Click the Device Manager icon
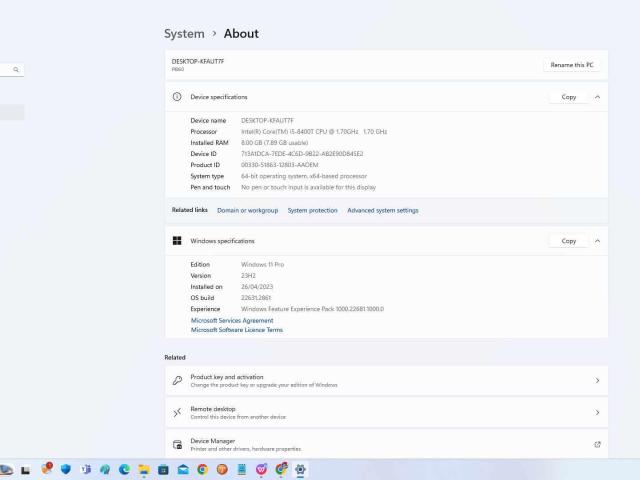 [177, 444]
